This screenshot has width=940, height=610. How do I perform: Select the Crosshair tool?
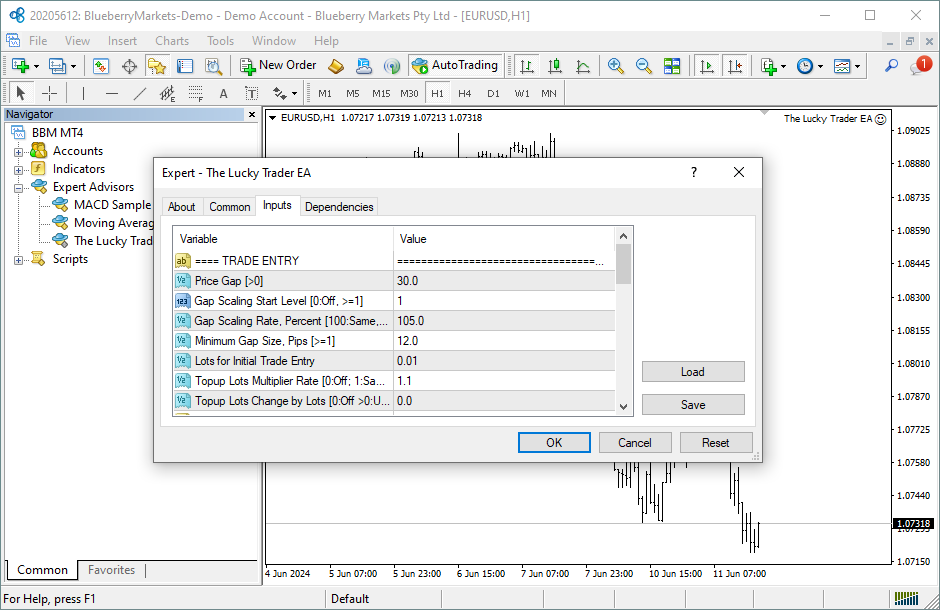coord(49,93)
